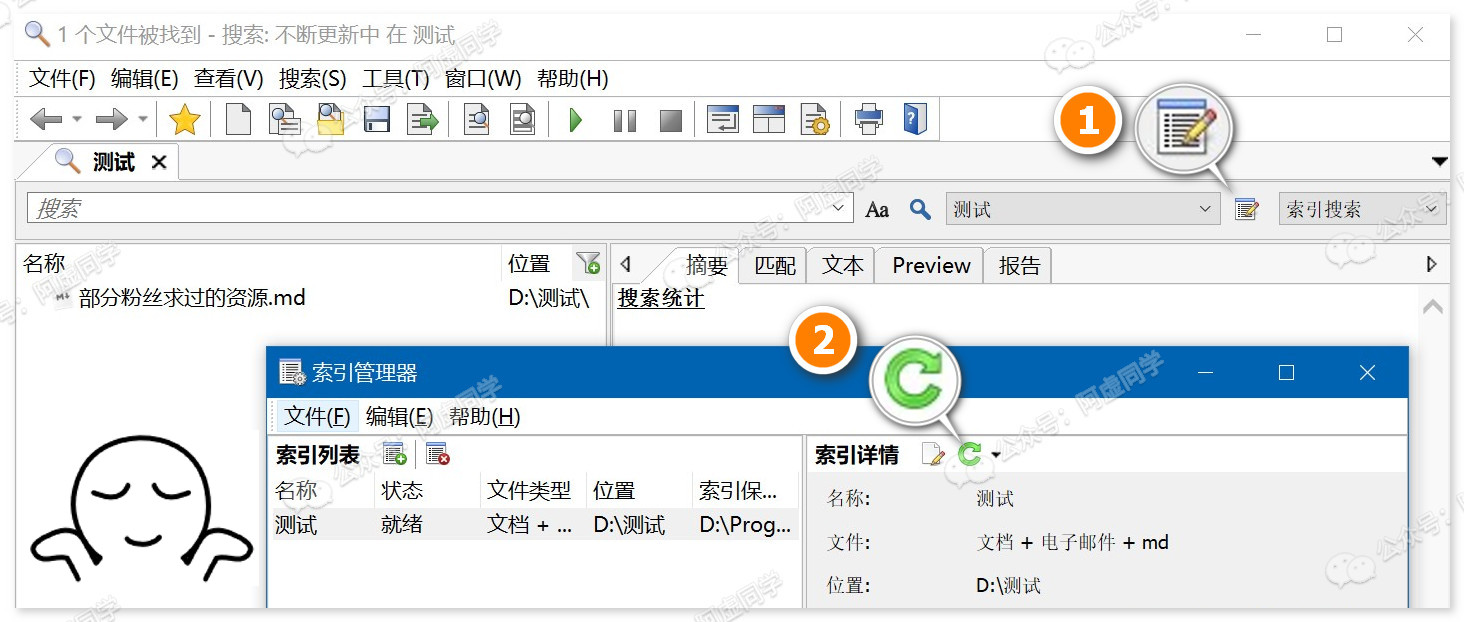This screenshot has height=622, width=1464.
Task: Open the 搜索(S) menu
Action: 312,79
